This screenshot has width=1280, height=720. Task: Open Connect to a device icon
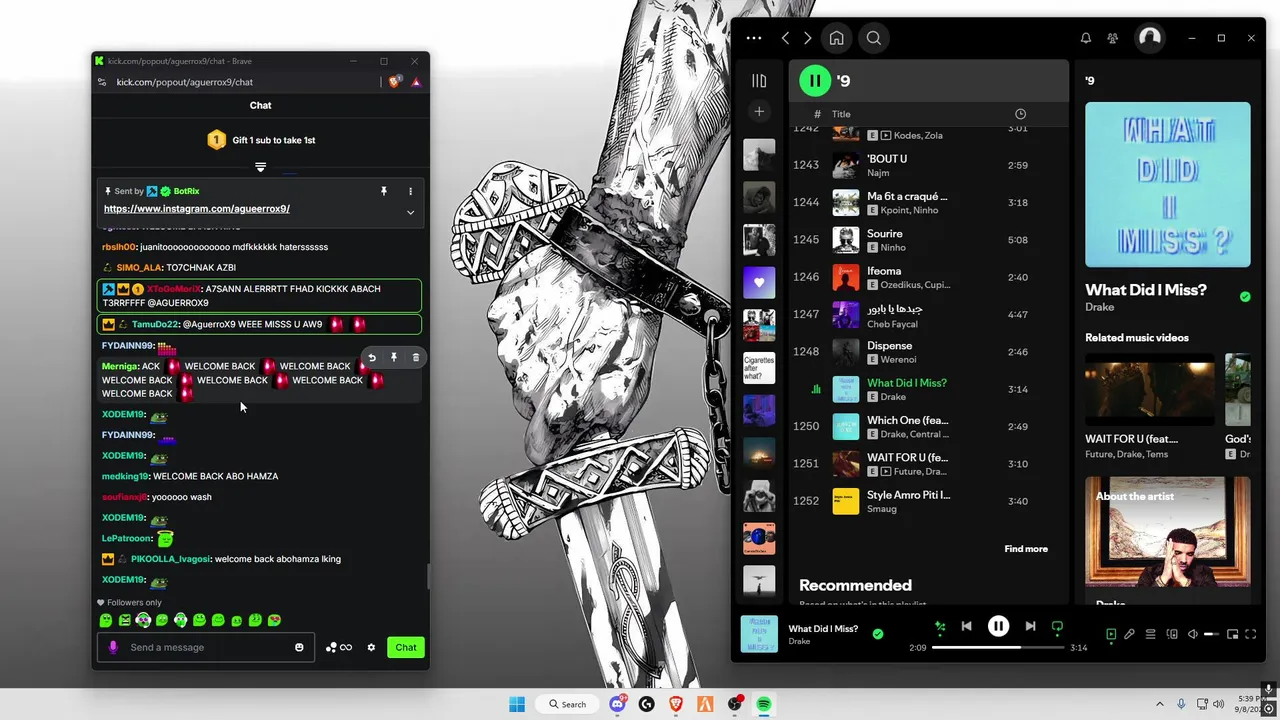click(1172, 634)
